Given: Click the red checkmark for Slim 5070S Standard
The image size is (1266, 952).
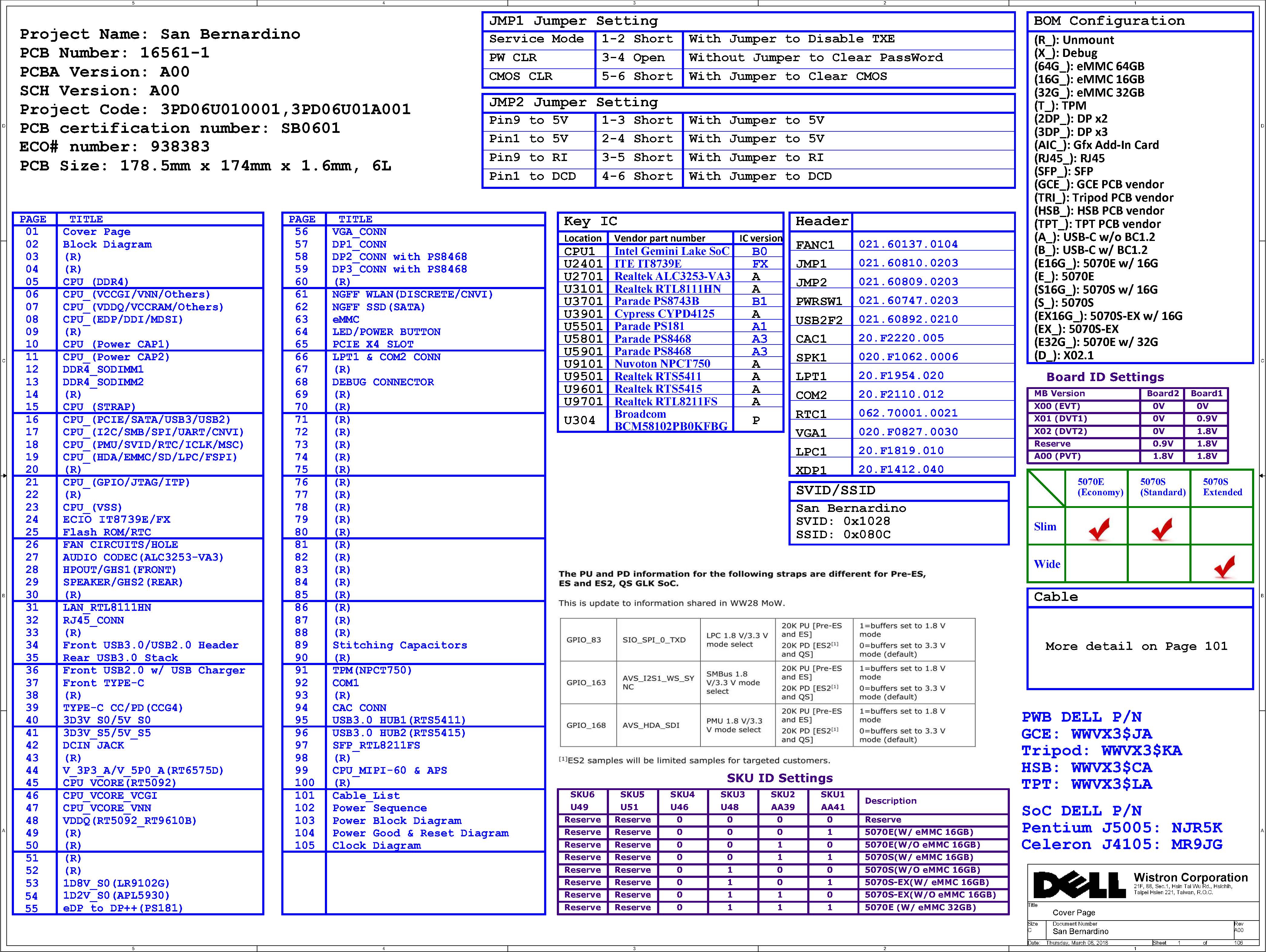Looking at the screenshot, I should 1162,529.
